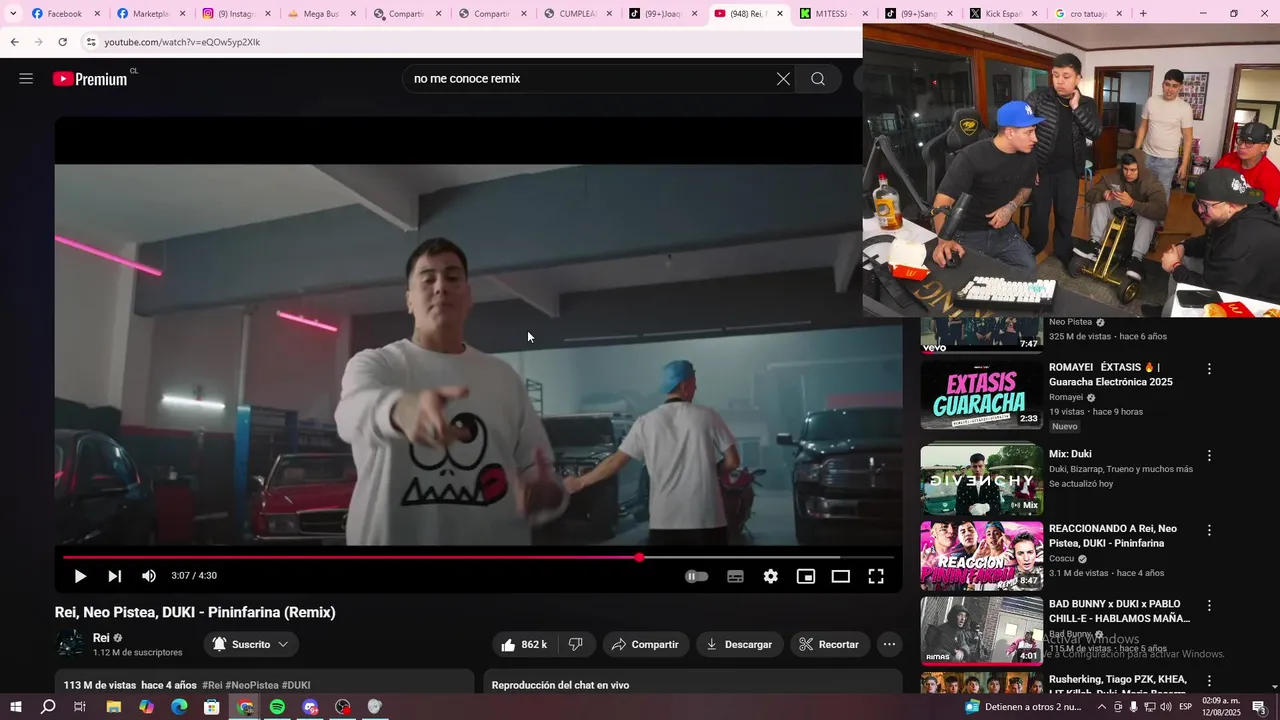Open options for REACCIONANDO A Rei video
The width and height of the screenshot is (1280, 720).
1209,530
